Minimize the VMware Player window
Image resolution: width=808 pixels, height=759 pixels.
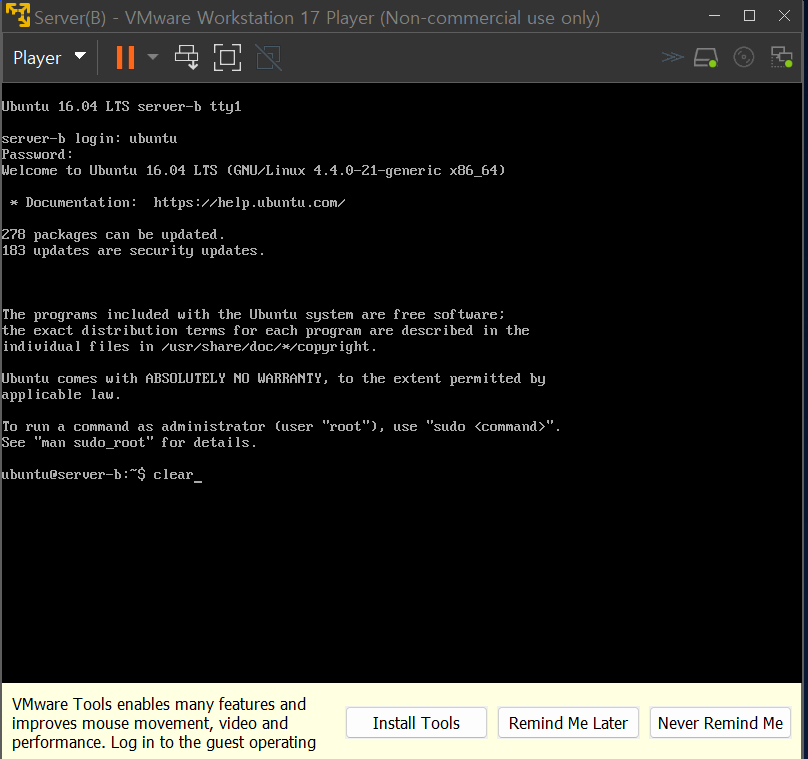[714, 16]
